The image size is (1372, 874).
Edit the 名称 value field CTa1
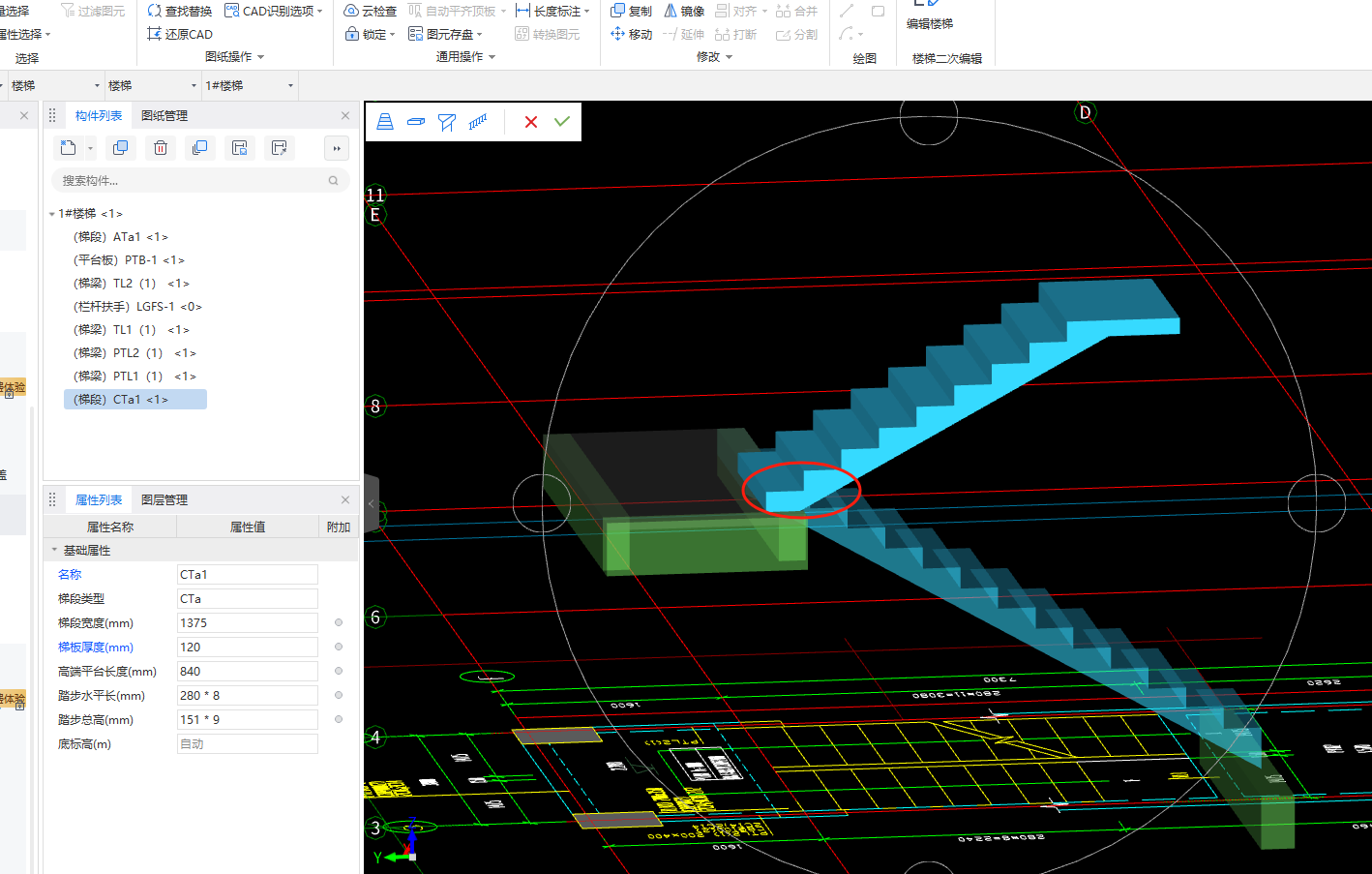[x=248, y=575]
